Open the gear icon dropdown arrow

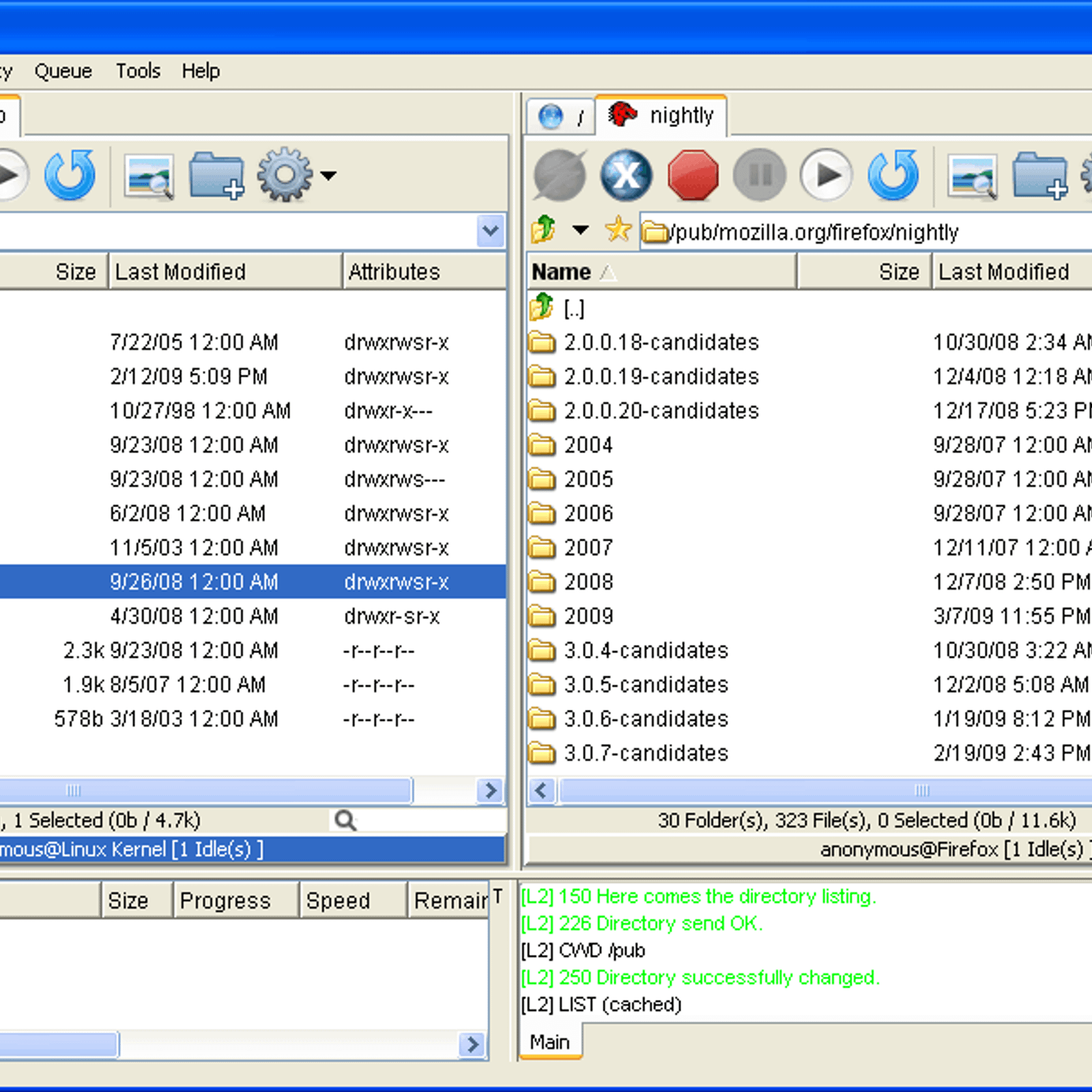pos(328,176)
